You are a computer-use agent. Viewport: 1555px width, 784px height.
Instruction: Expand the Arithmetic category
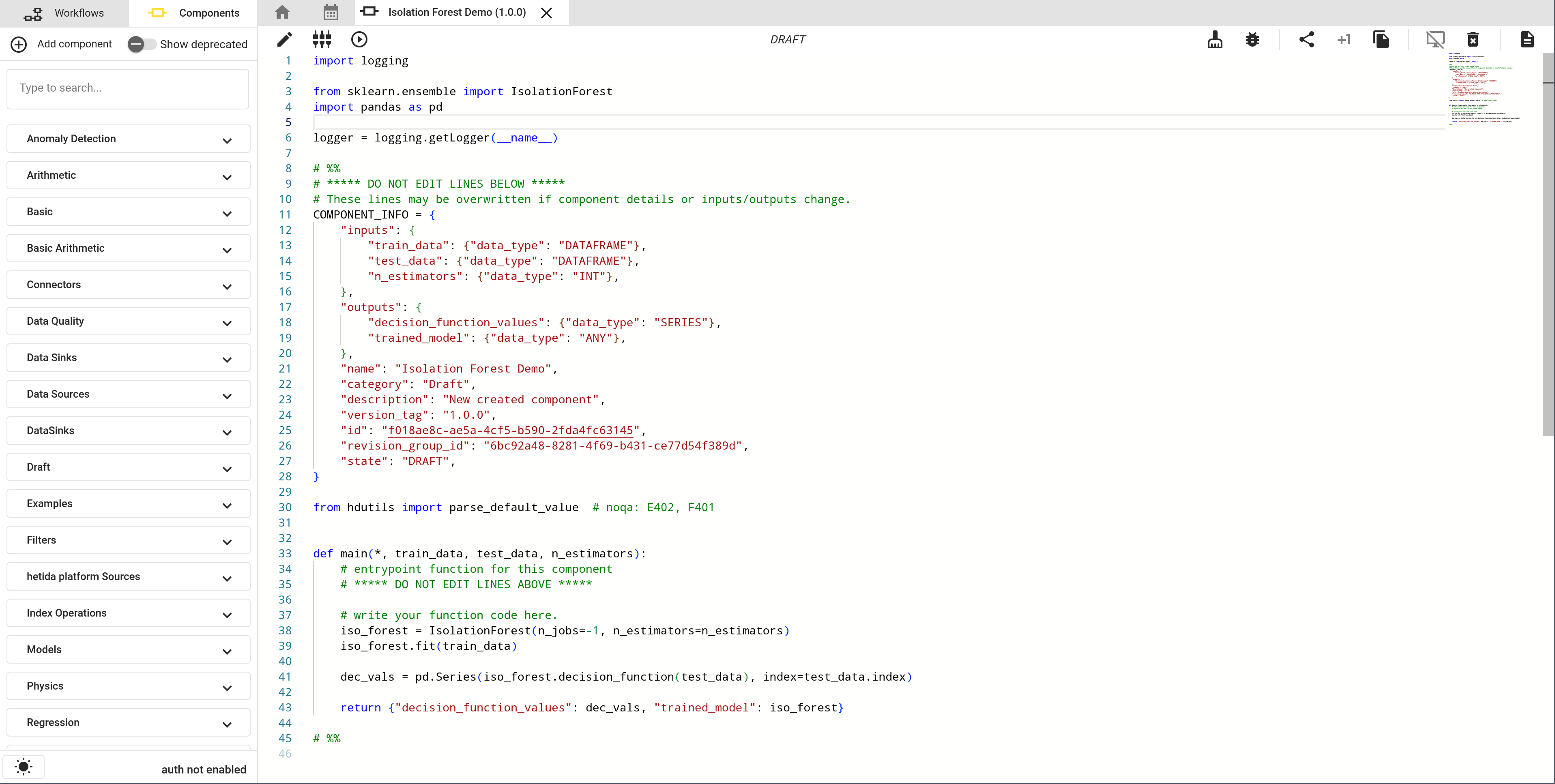(x=128, y=175)
